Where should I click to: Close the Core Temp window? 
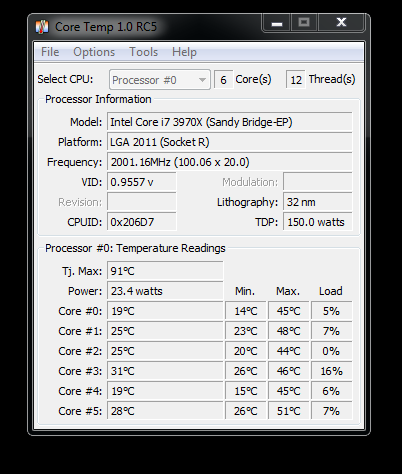[341, 23]
